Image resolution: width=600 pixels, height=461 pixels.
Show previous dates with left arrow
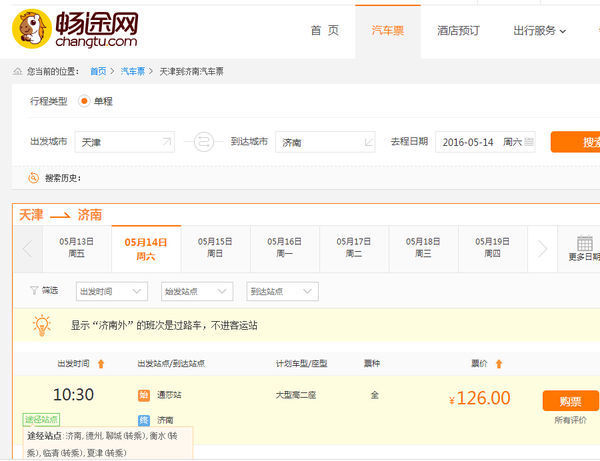pos(28,249)
